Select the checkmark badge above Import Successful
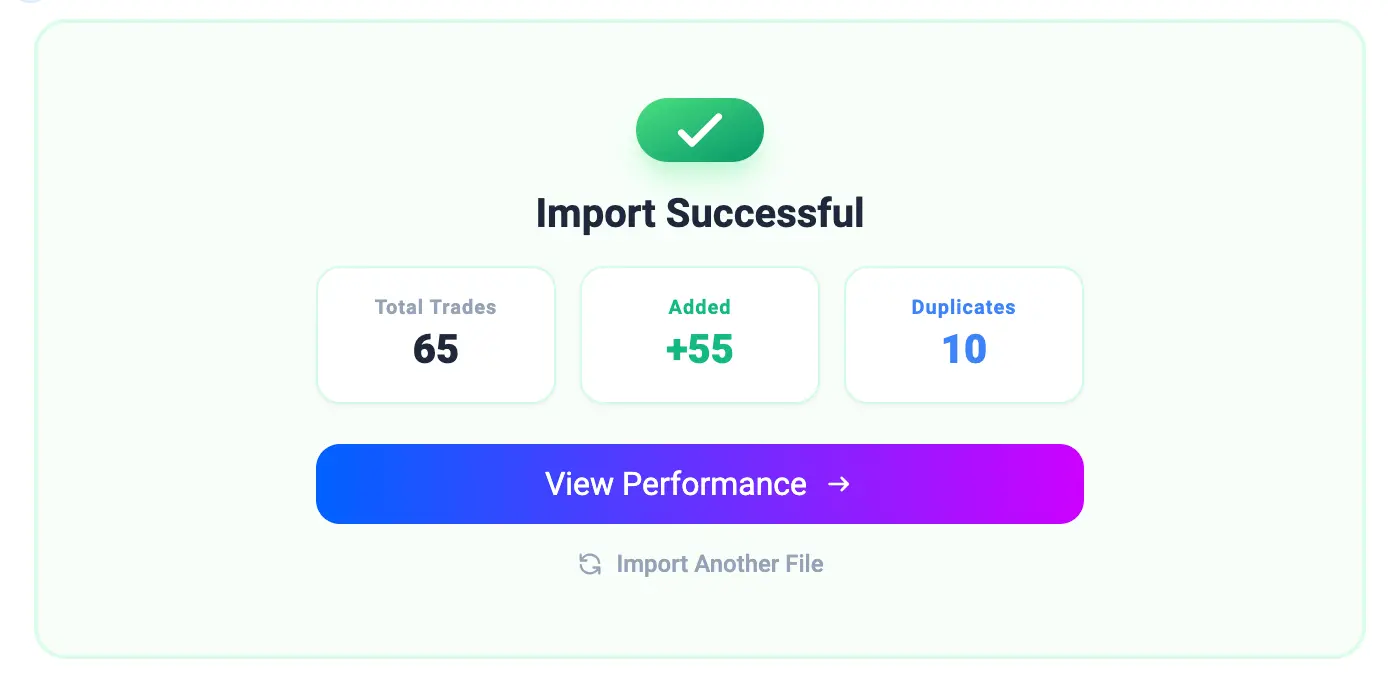This screenshot has height=674, width=1388. 700,129
